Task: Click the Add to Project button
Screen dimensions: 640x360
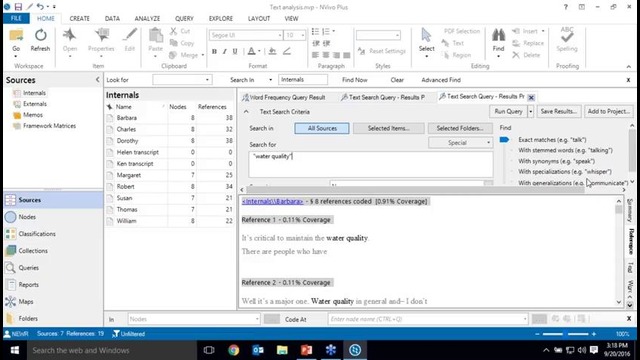Action: (x=608, y=111)
